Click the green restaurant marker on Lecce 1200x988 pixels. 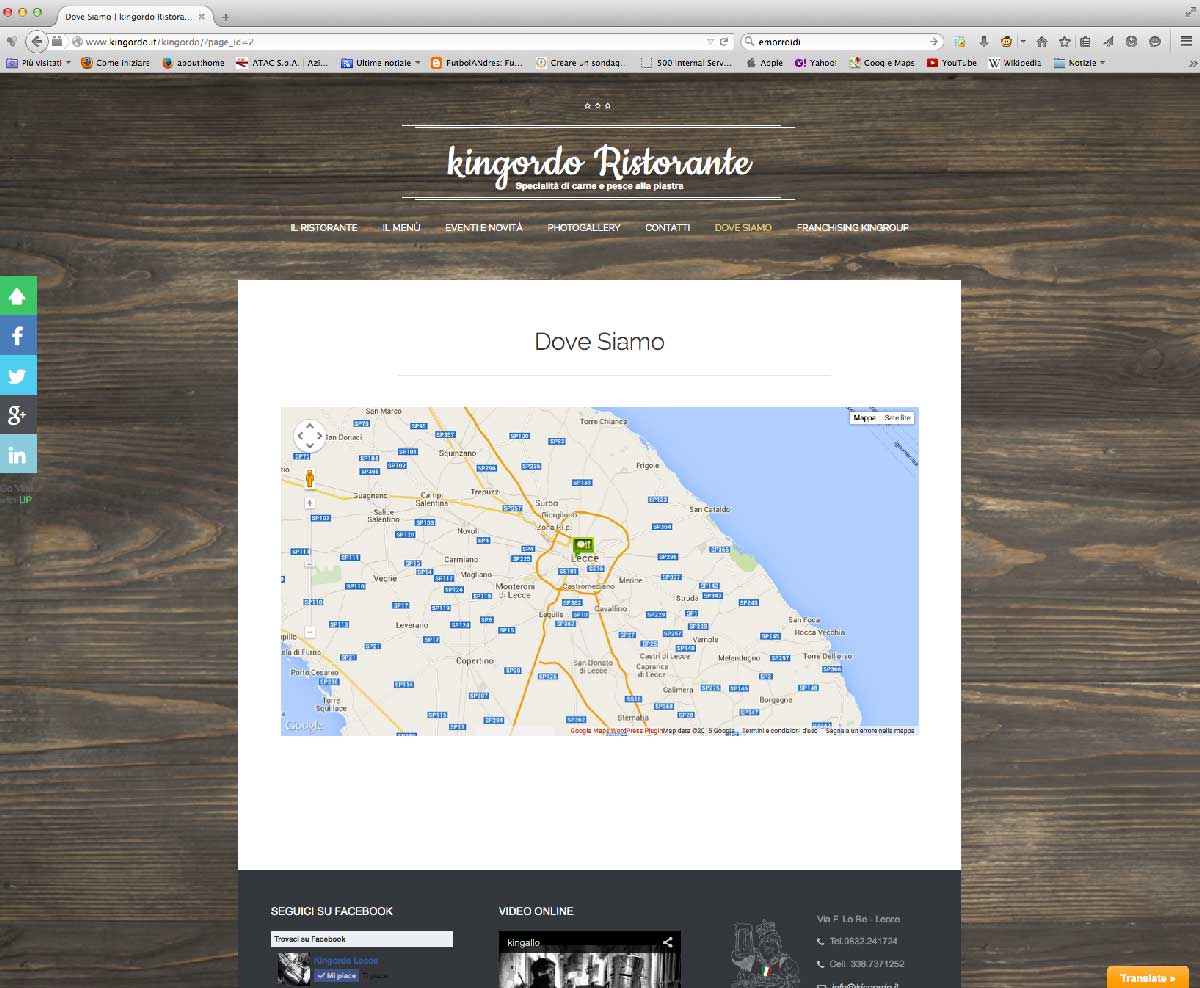583,545
